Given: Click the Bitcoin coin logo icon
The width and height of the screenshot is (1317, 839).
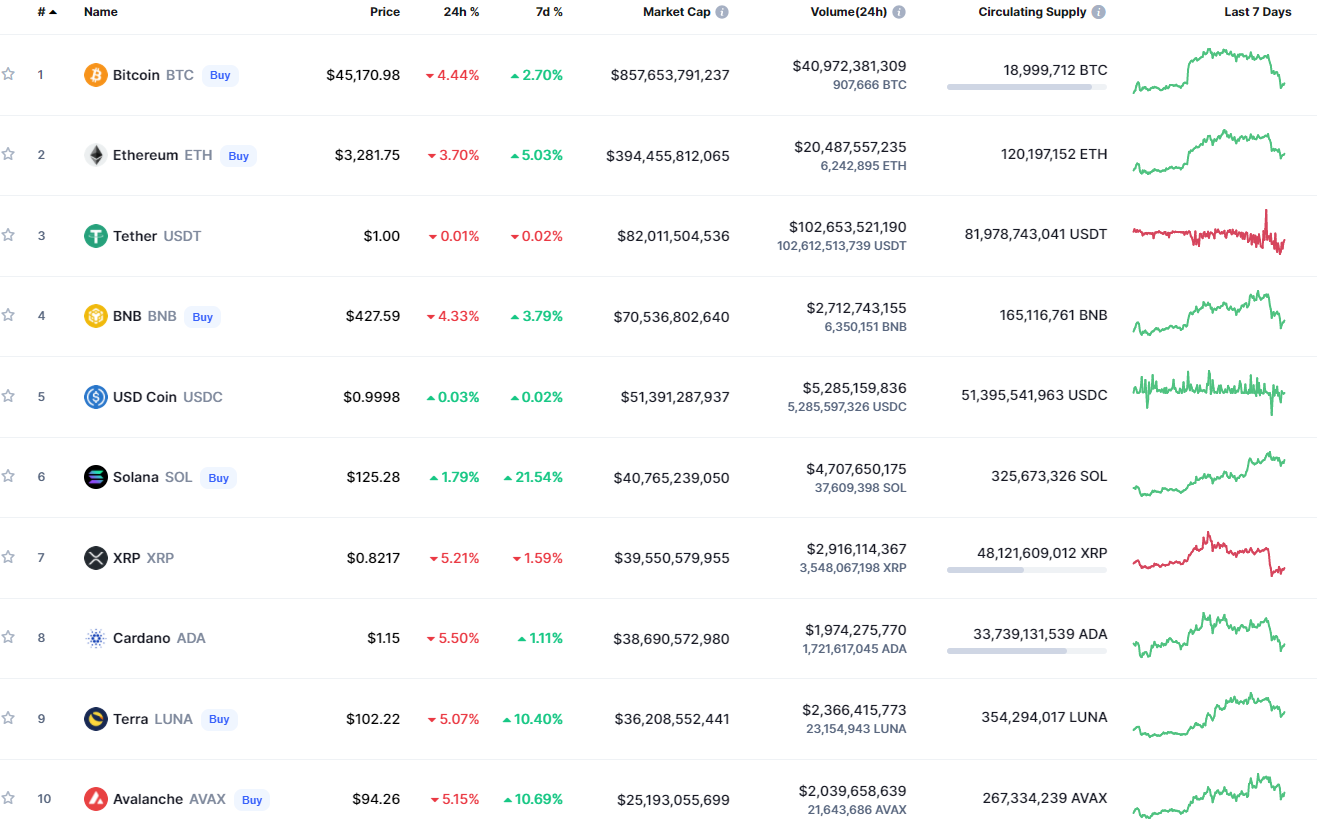Looking at the screenshot, I should pyautogui.click(x=96, y=75).
